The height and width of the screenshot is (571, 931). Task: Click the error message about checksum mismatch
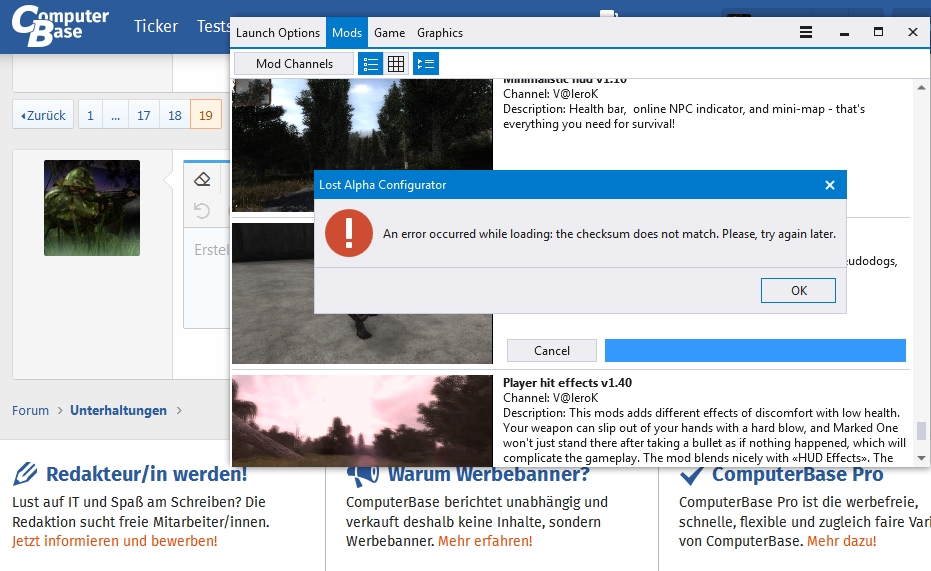click(x=609, y=234)
